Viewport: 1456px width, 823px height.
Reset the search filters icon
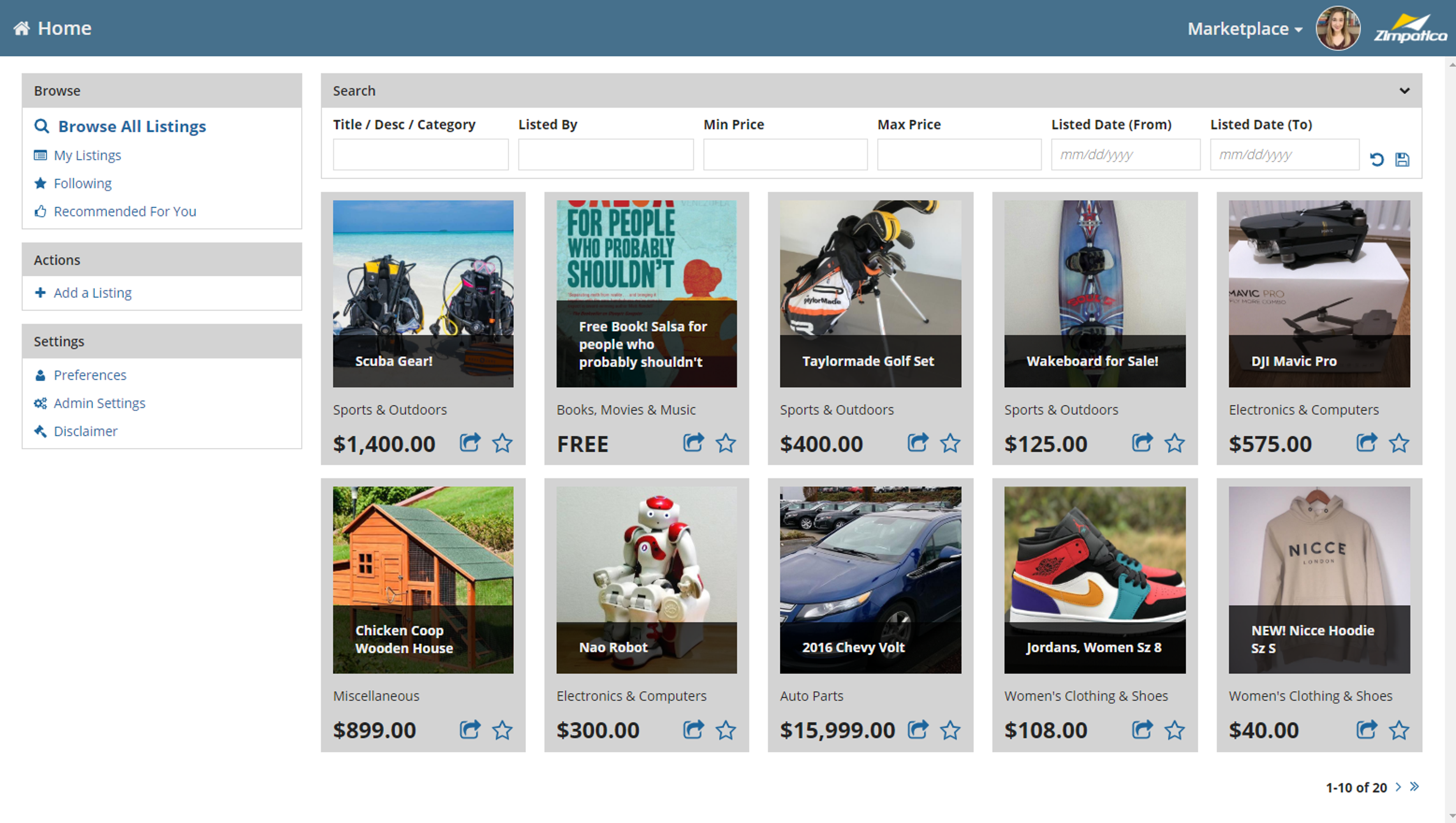click(1377, 159)
